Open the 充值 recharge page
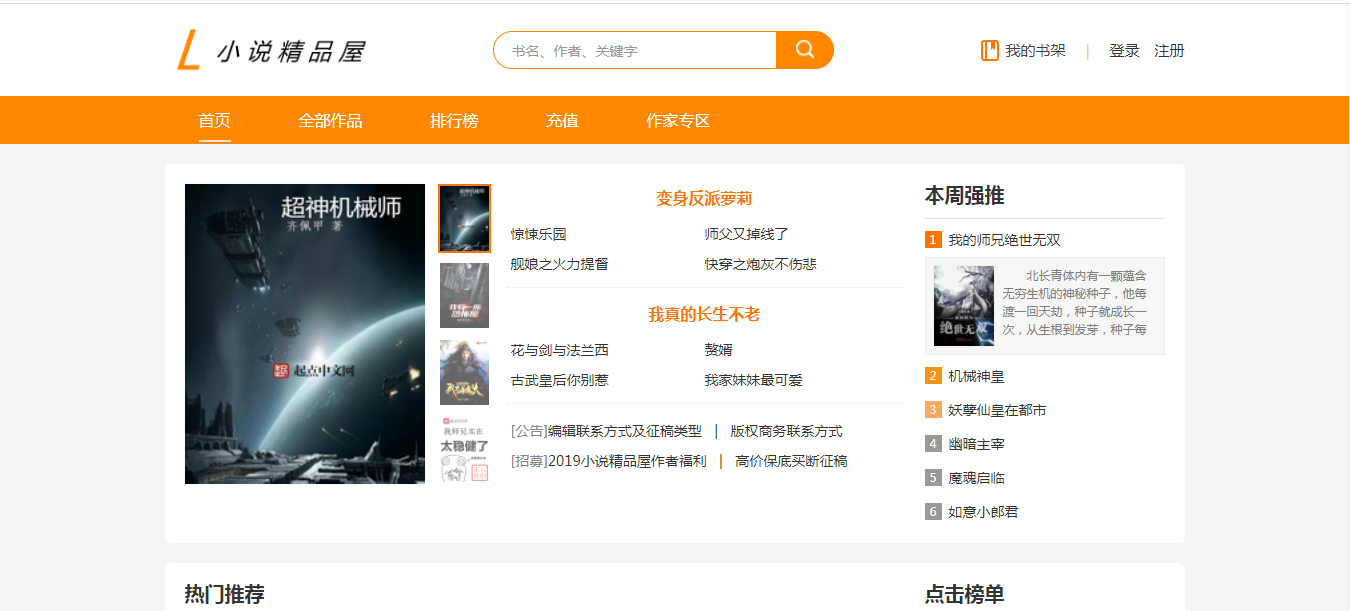 [x=562, y=121]
